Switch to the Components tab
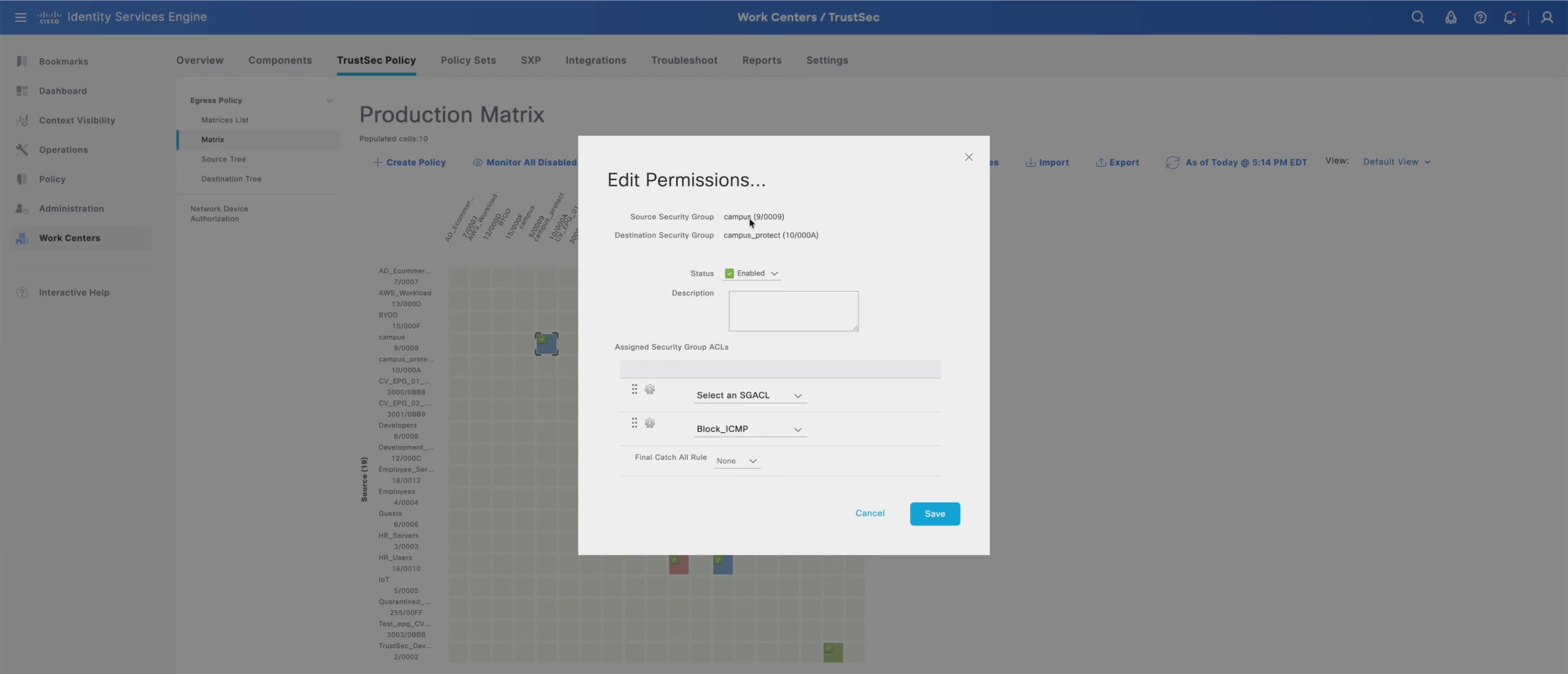 click(x=280, y=60)
